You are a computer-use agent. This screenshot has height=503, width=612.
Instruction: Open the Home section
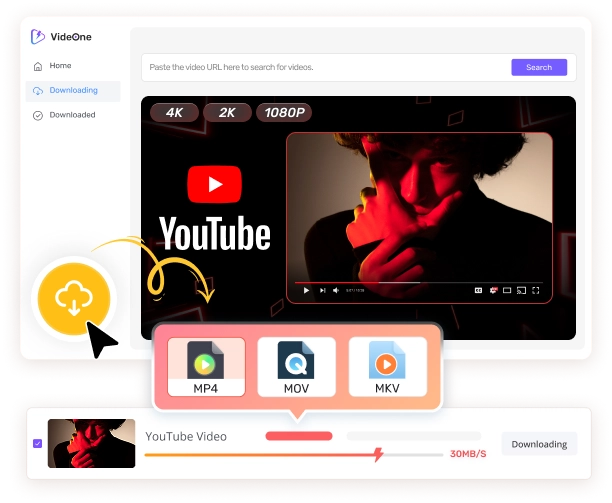tap(60, 66)
